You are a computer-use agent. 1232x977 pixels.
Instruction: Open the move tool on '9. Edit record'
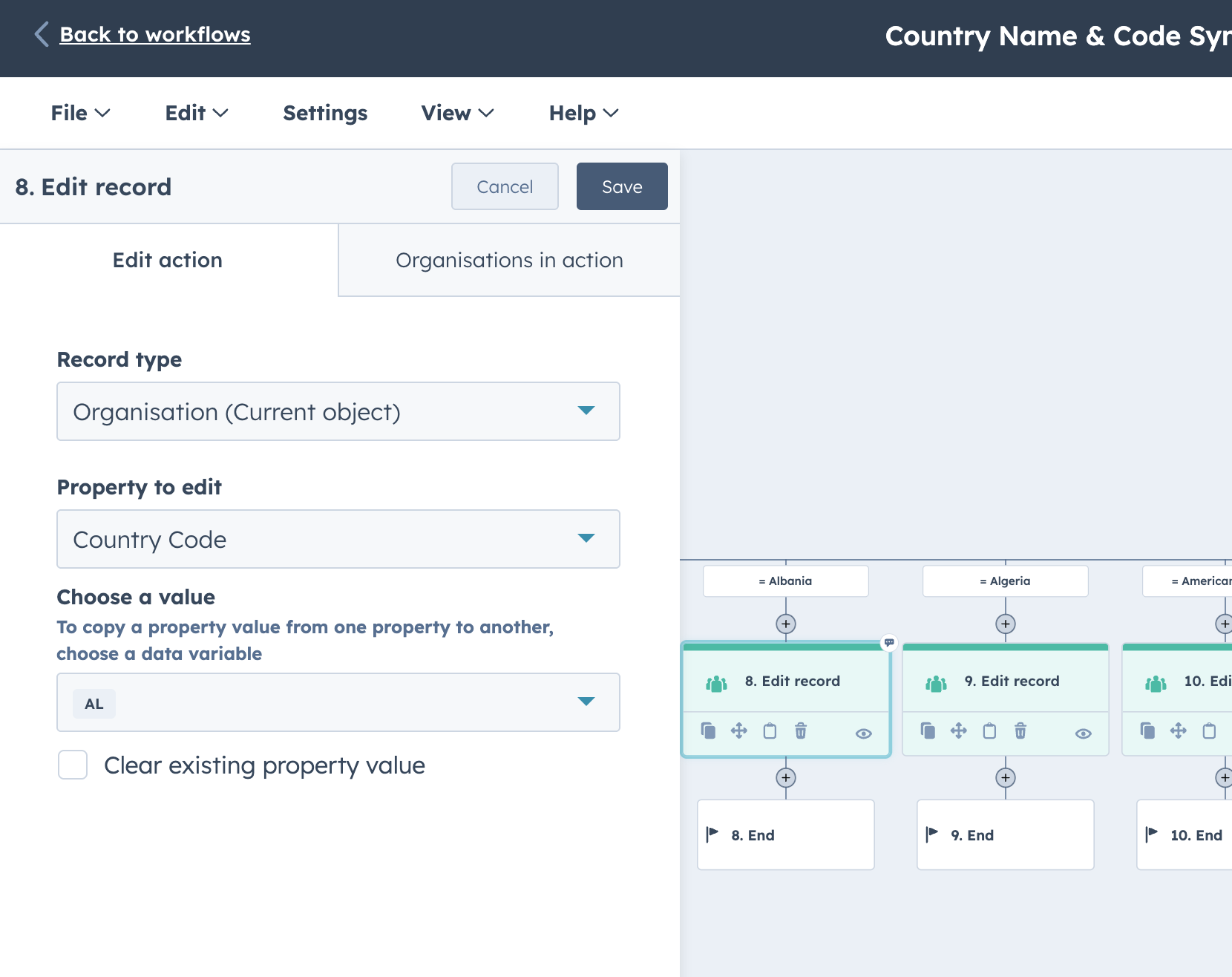click(x=959, y=731)
